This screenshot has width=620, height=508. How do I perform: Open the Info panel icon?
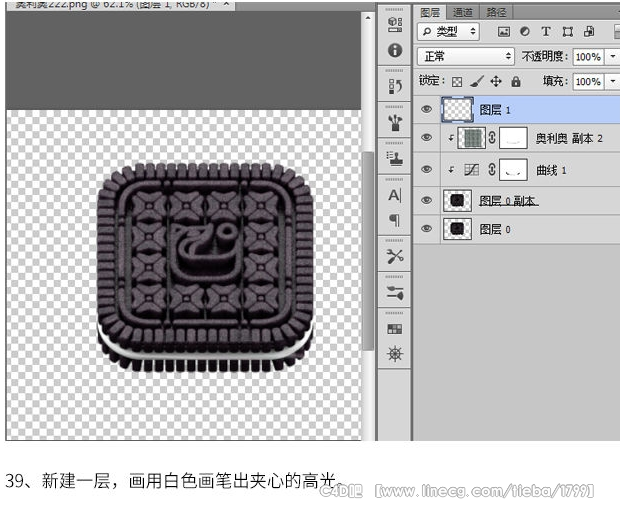tap(395, 50)
